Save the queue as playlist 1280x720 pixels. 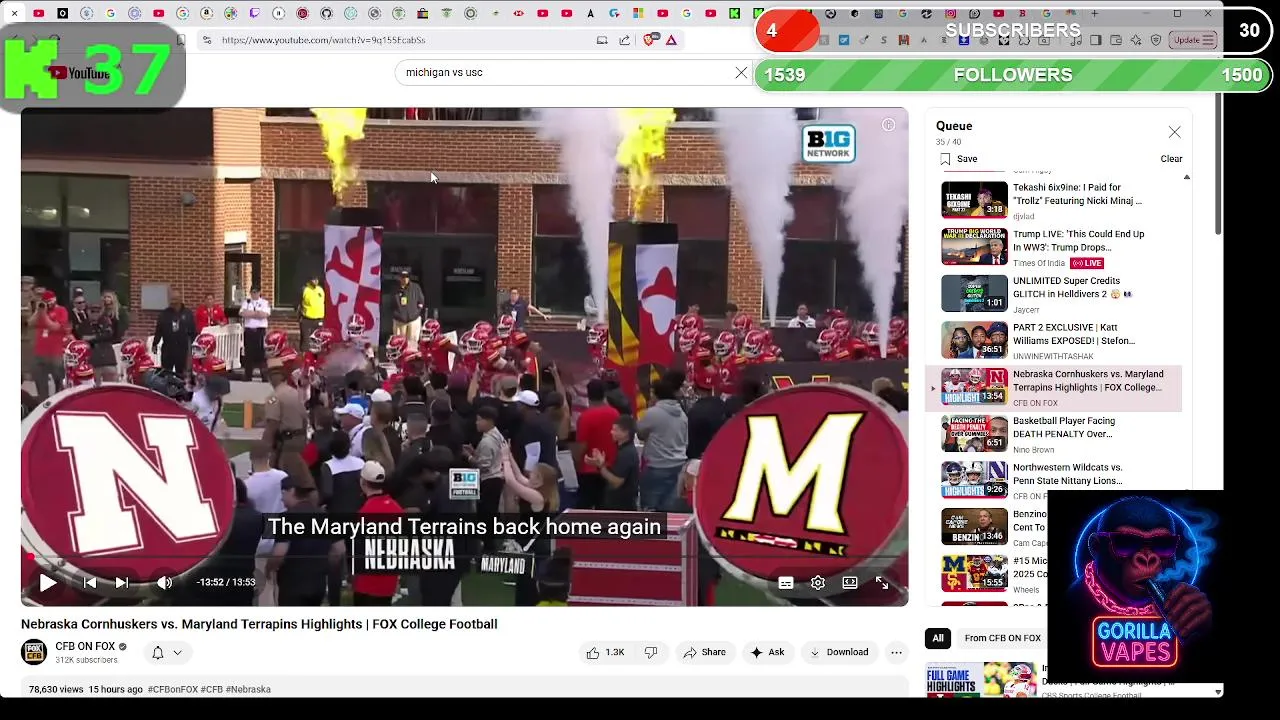(x=958, y=159)
